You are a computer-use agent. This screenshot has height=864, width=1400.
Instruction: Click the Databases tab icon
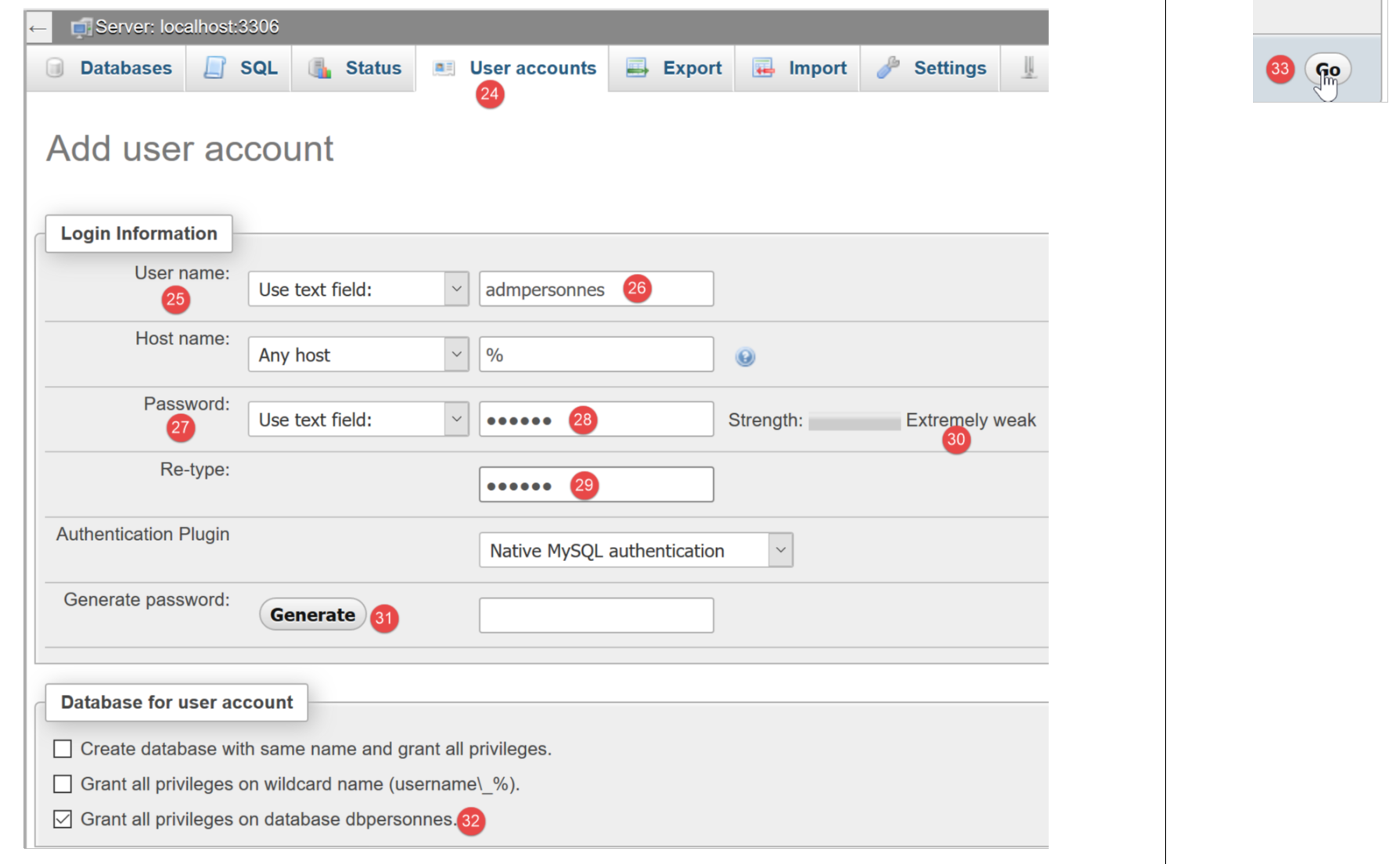(55, 68)
